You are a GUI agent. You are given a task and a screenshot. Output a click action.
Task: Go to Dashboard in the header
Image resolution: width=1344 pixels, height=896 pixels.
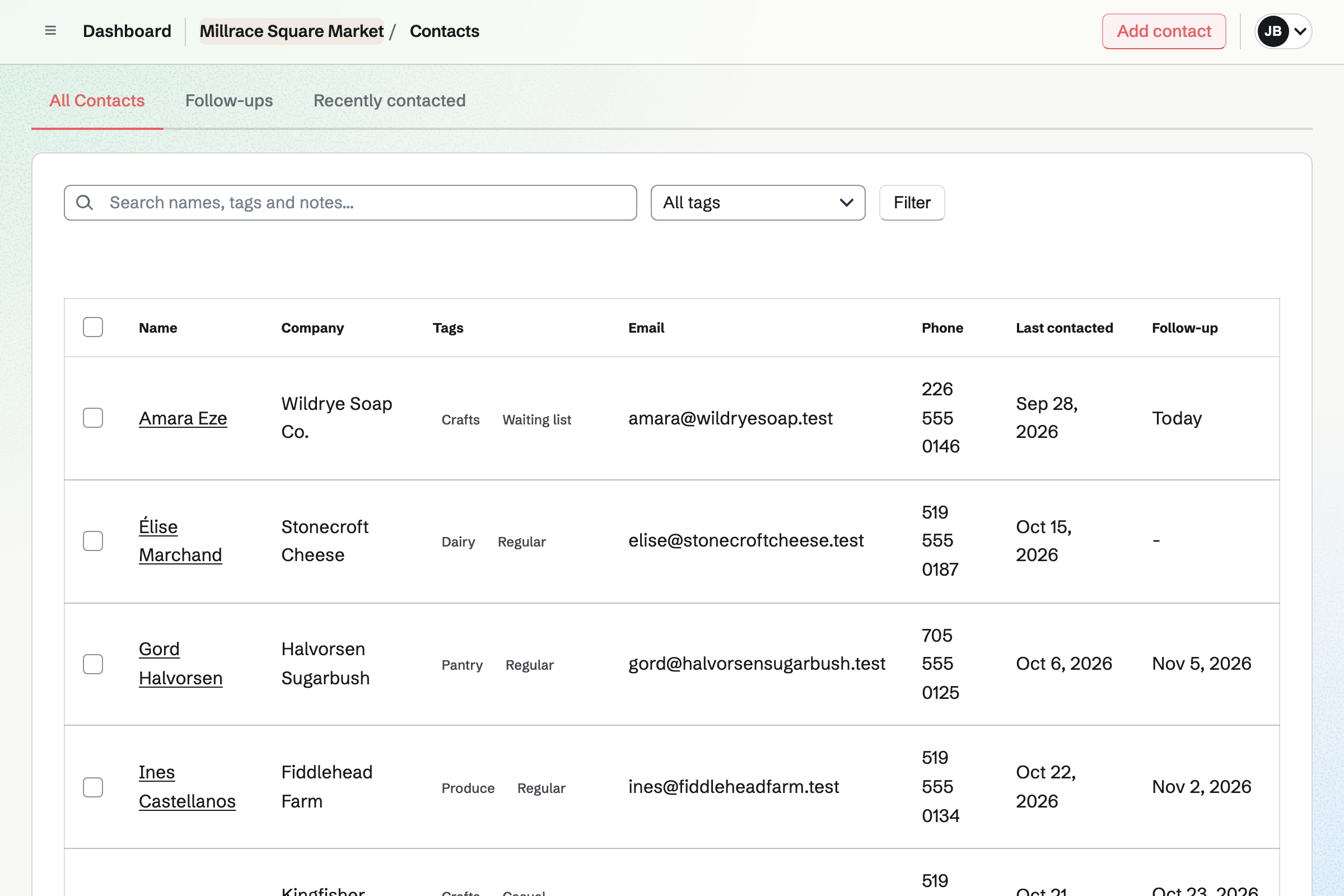(127, 31)
